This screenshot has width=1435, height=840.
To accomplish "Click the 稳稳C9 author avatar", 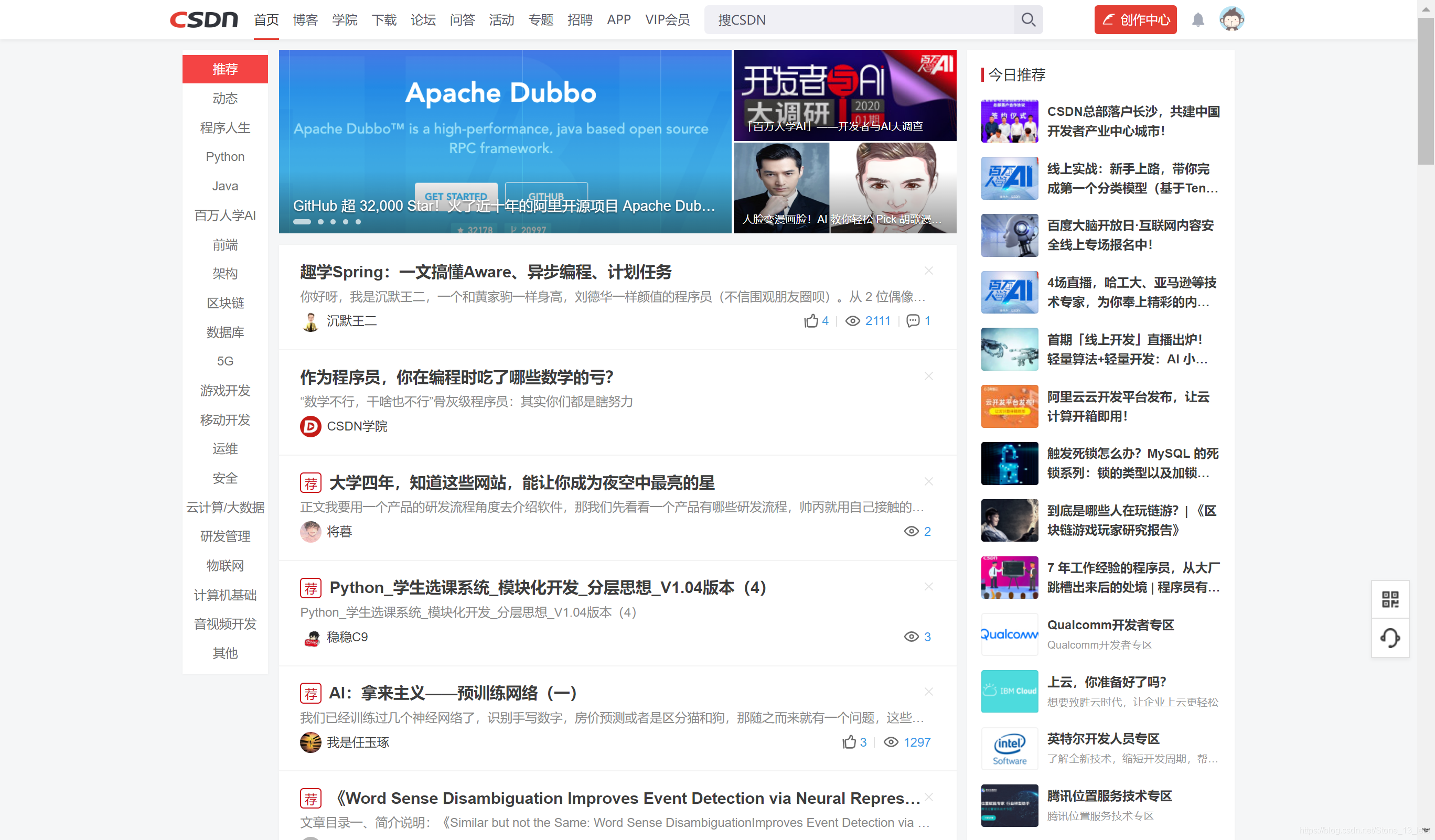I will tap(310, 638).
